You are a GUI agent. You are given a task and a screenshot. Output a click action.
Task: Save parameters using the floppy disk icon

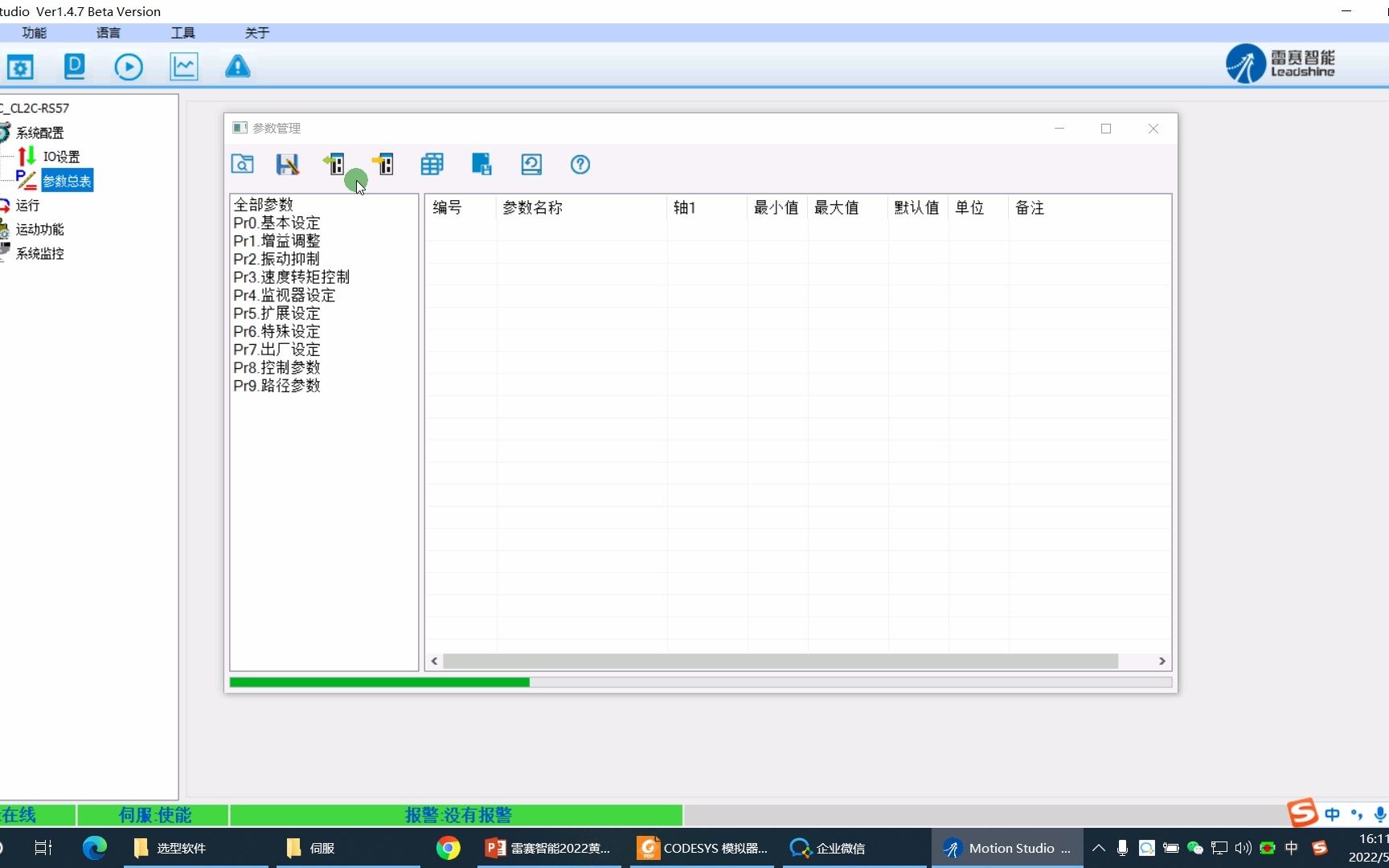[x=287, y=164]
